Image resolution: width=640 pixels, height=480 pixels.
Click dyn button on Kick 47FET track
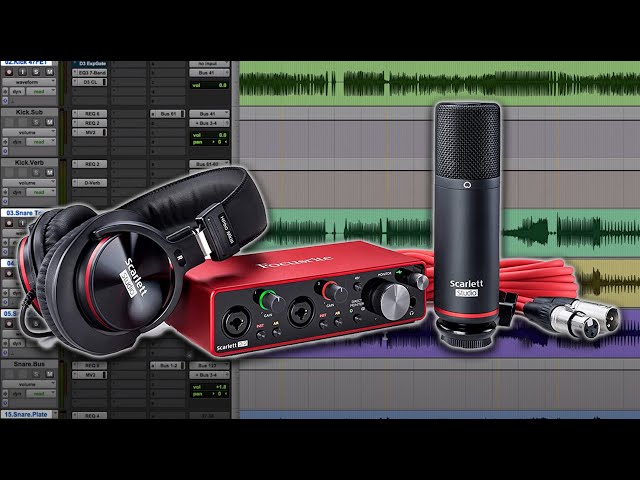[x=17, y=91]
